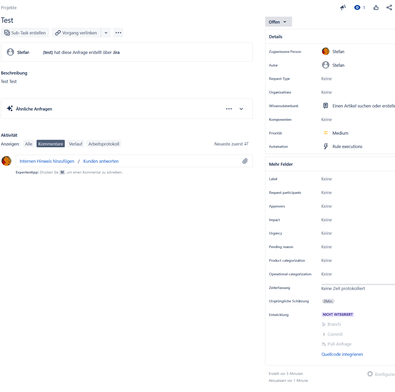This screenshot has height=392, width=395.
Task: Click Vorgang verlinken button
Action: 76,33
